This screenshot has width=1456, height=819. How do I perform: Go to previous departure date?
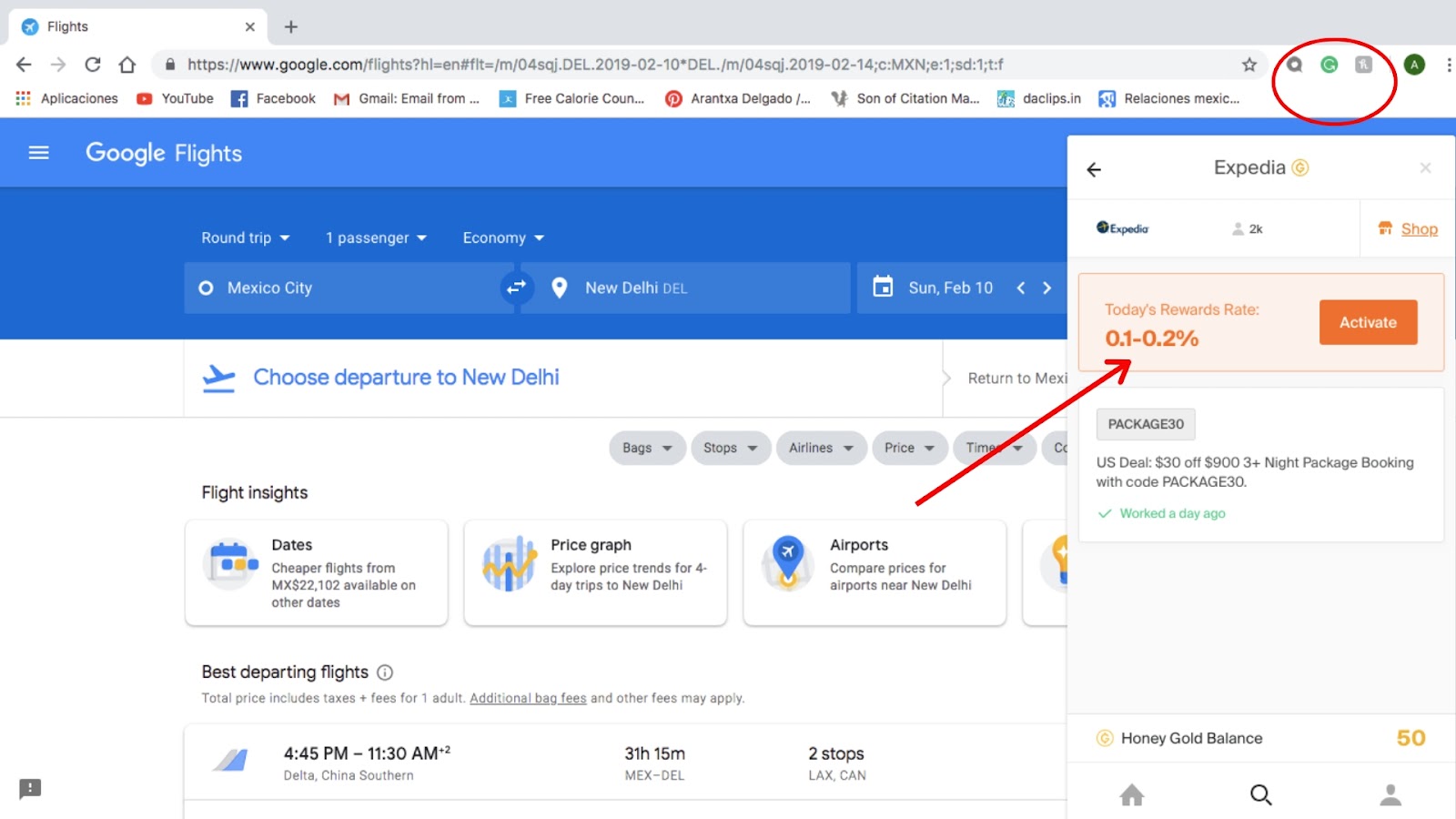click(1021, 288)
